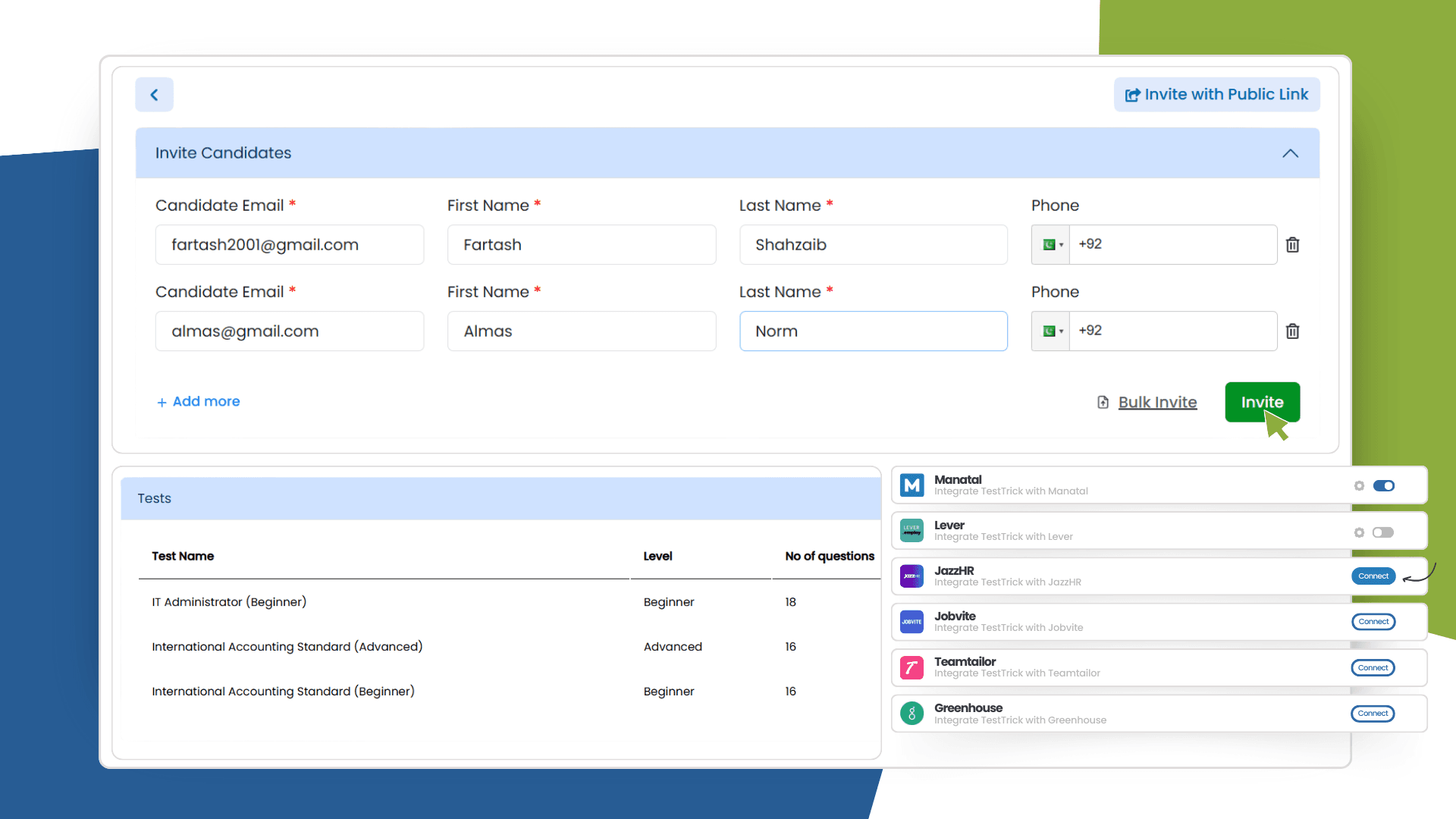Open the Manatal integration settings gear
This screenshot has width=1456, height=819.
[x=1360, y=485]
